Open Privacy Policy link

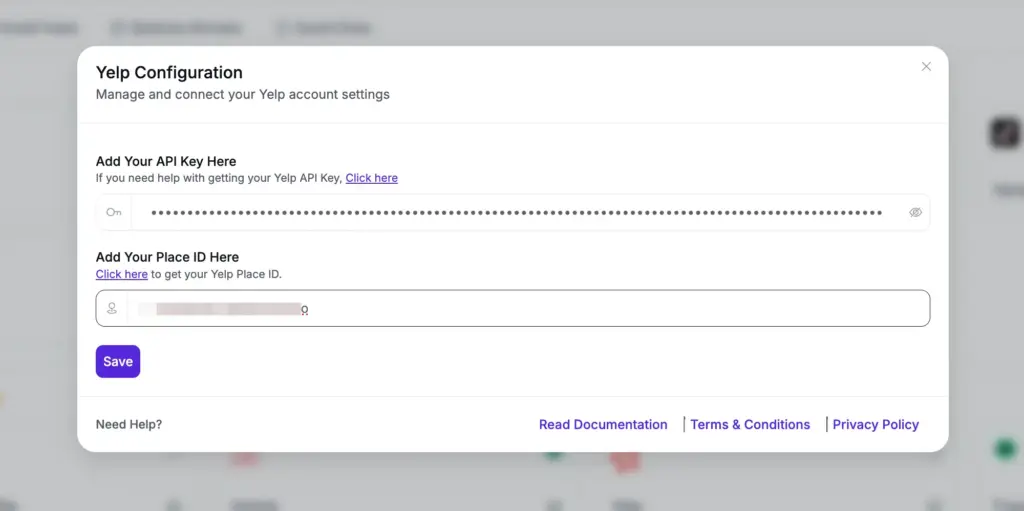875,425
